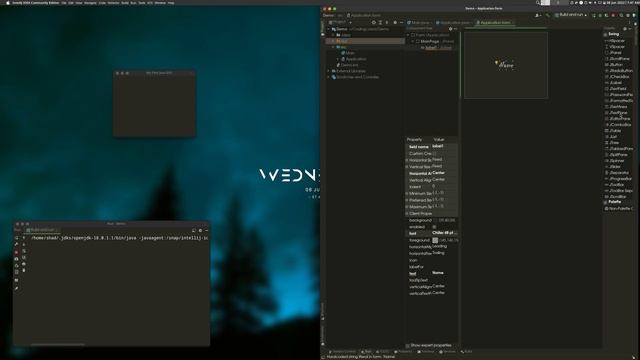Change the Horizontal Align value Center
The width and height of the screenshot is (640, 360).
(x=444, y=173)
